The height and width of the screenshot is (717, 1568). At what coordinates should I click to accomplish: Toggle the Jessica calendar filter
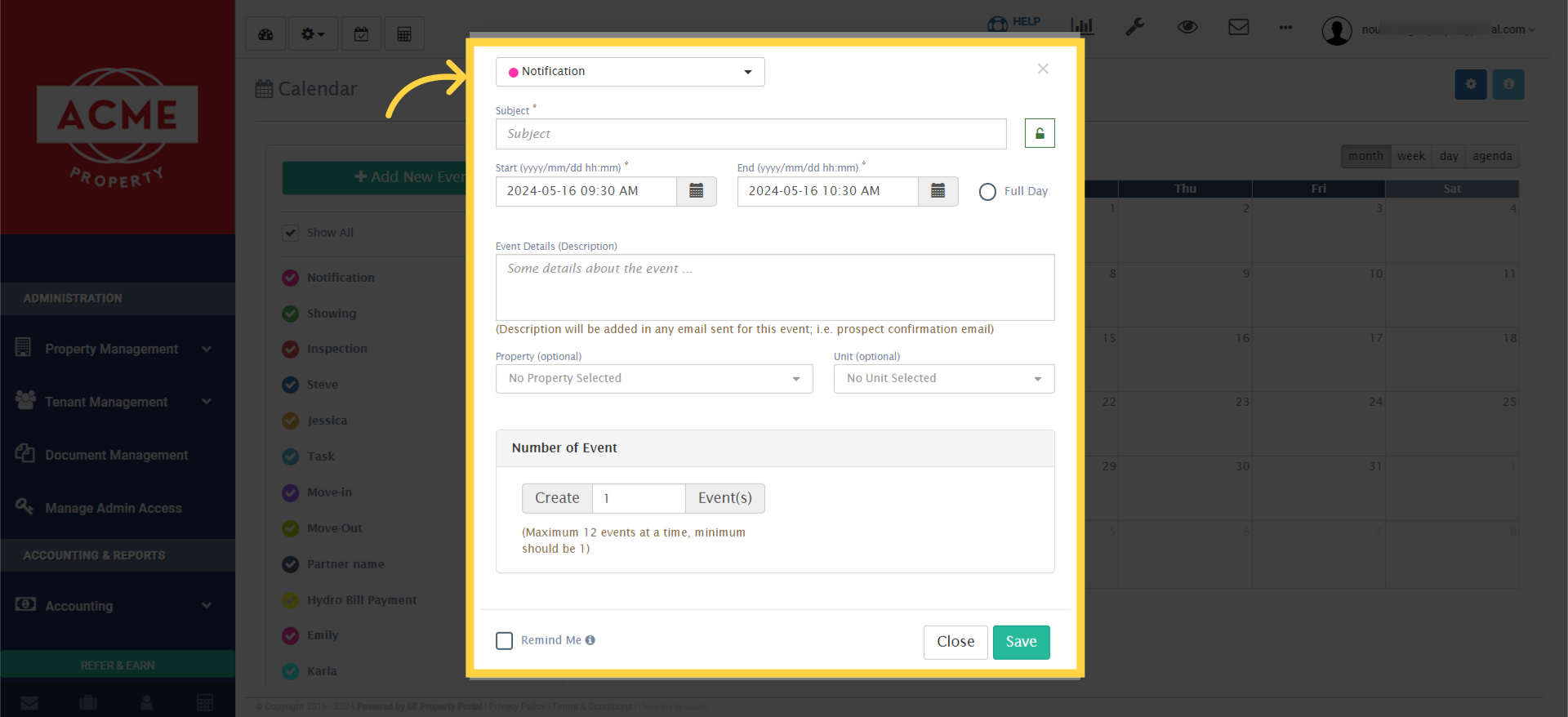291,421
